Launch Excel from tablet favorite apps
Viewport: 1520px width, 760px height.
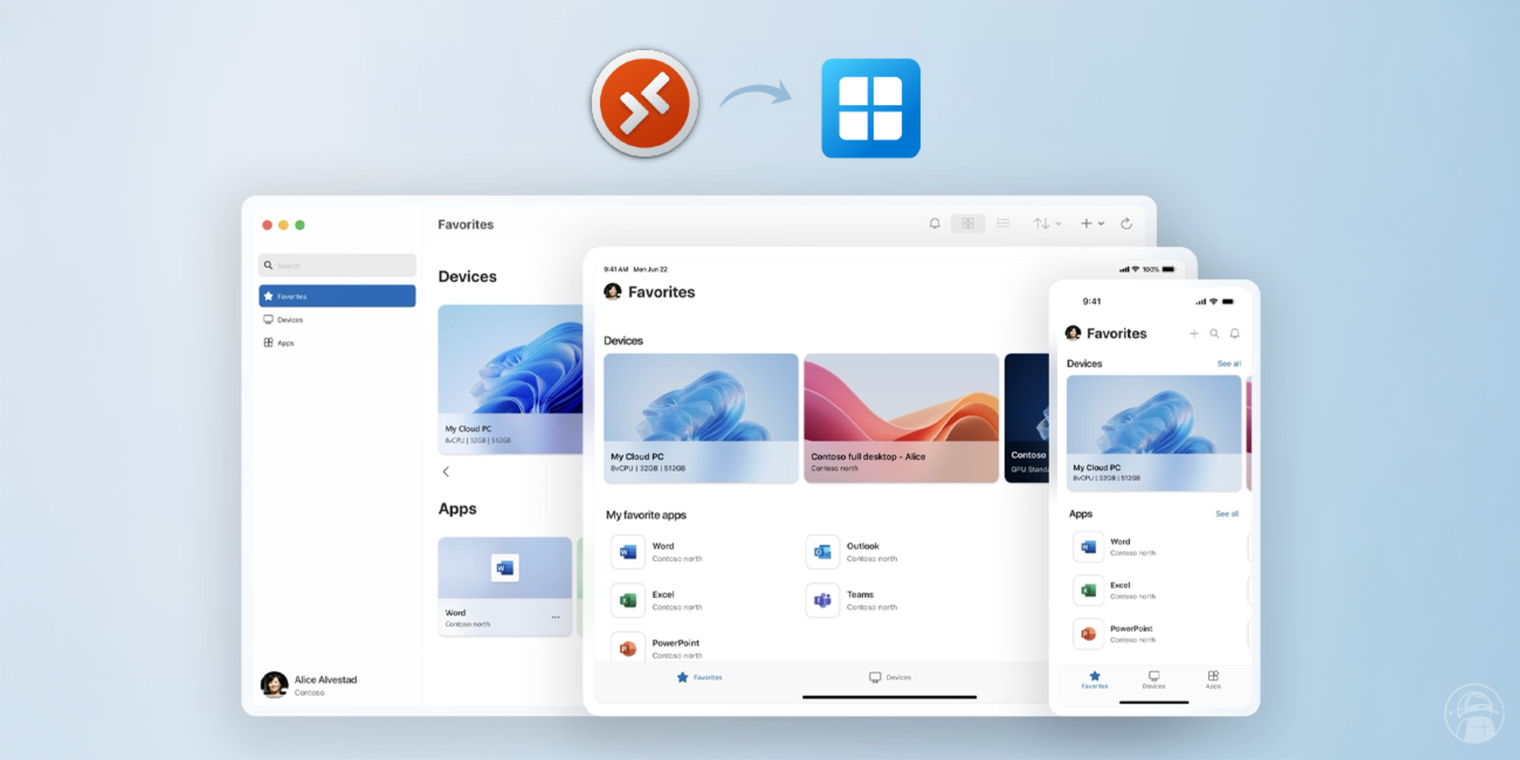657,600
